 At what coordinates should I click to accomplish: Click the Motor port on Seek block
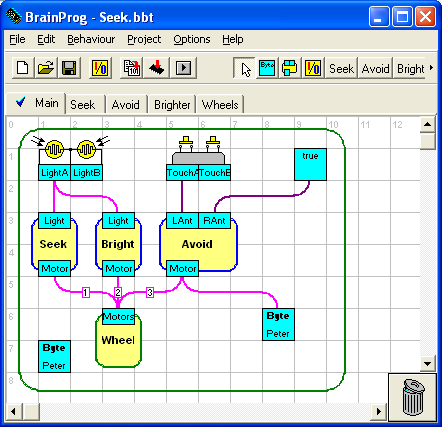54,269
